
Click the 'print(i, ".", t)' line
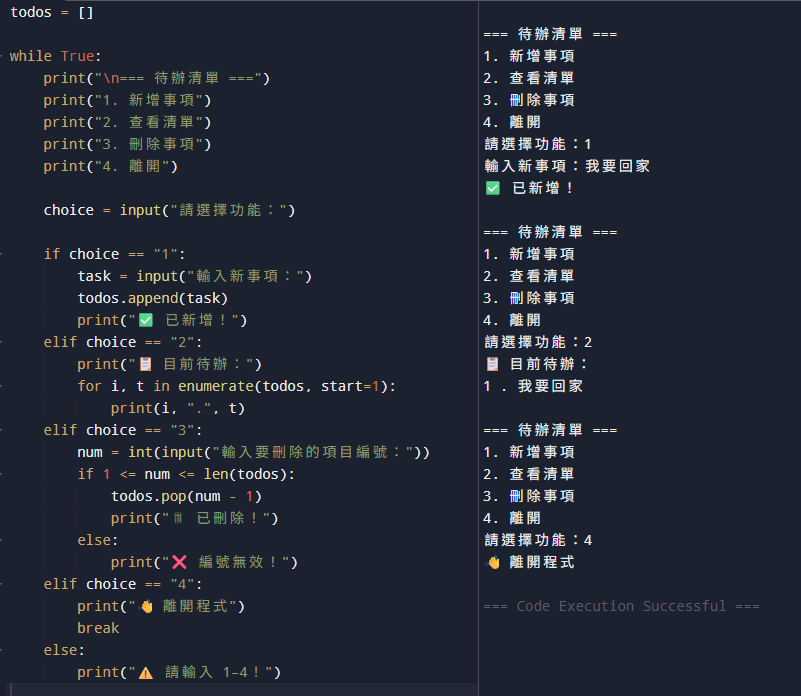point(178,408)
